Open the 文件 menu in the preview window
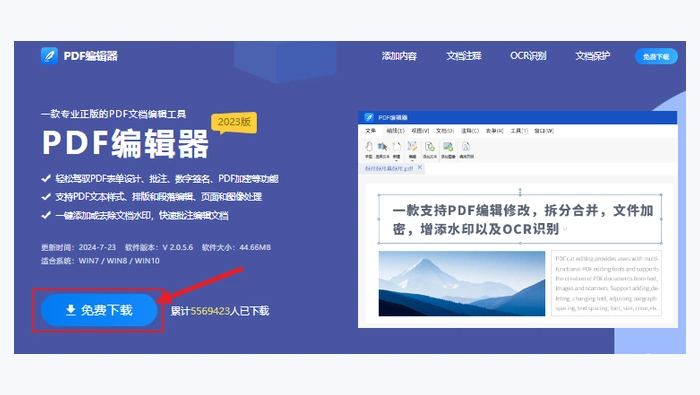 (x=371, y=131)
